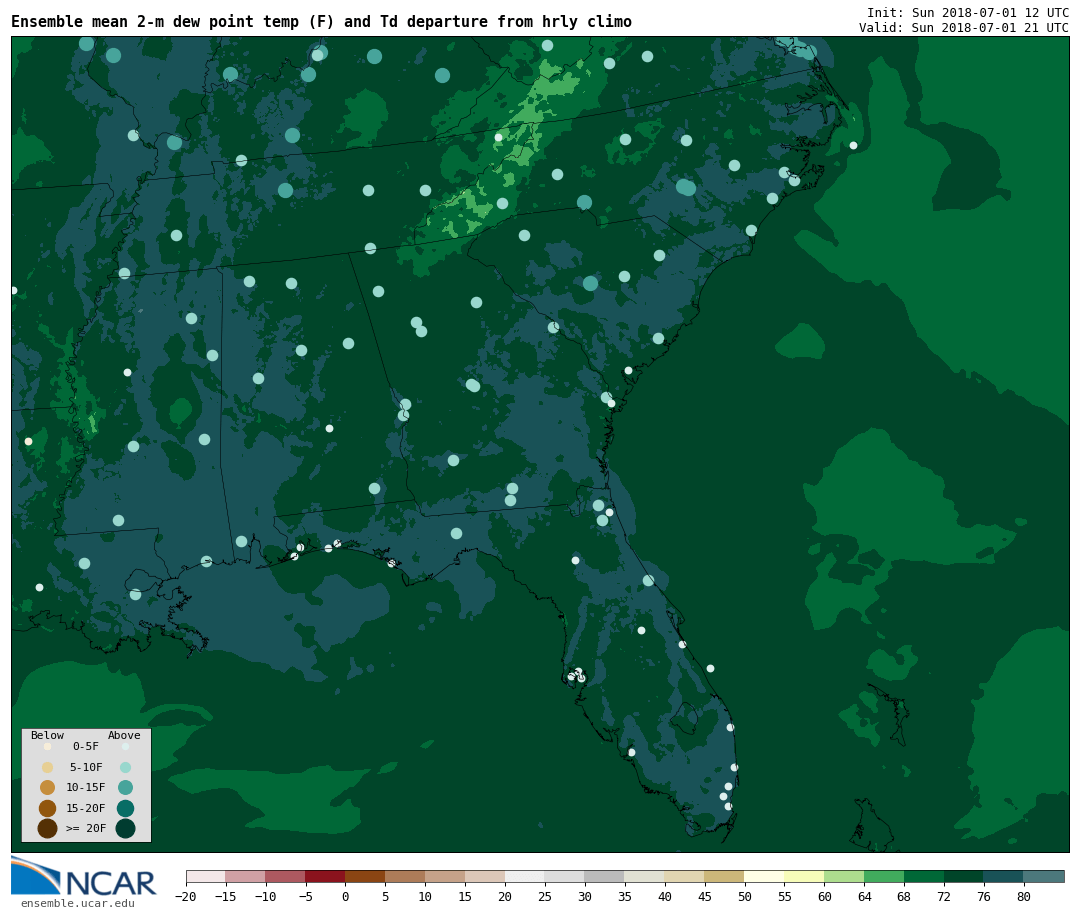This screenshot has width=1080, height=915.
Task: Click the '5-10F' legend label
Action: 86,768
